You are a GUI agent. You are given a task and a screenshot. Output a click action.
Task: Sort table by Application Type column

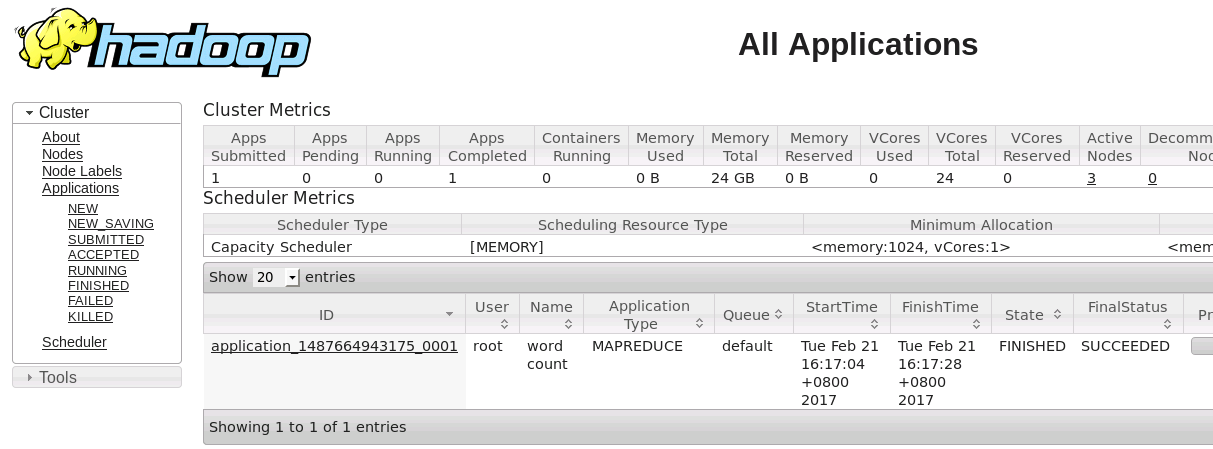coord(649,314)
